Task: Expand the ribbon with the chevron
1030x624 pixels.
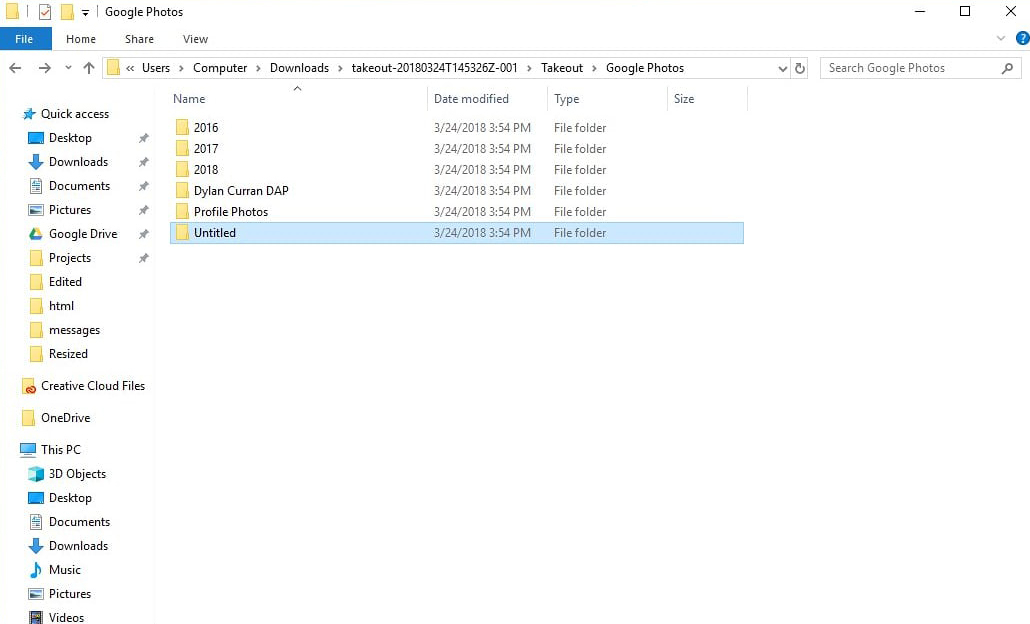Action: click(x=1000, y=38)
